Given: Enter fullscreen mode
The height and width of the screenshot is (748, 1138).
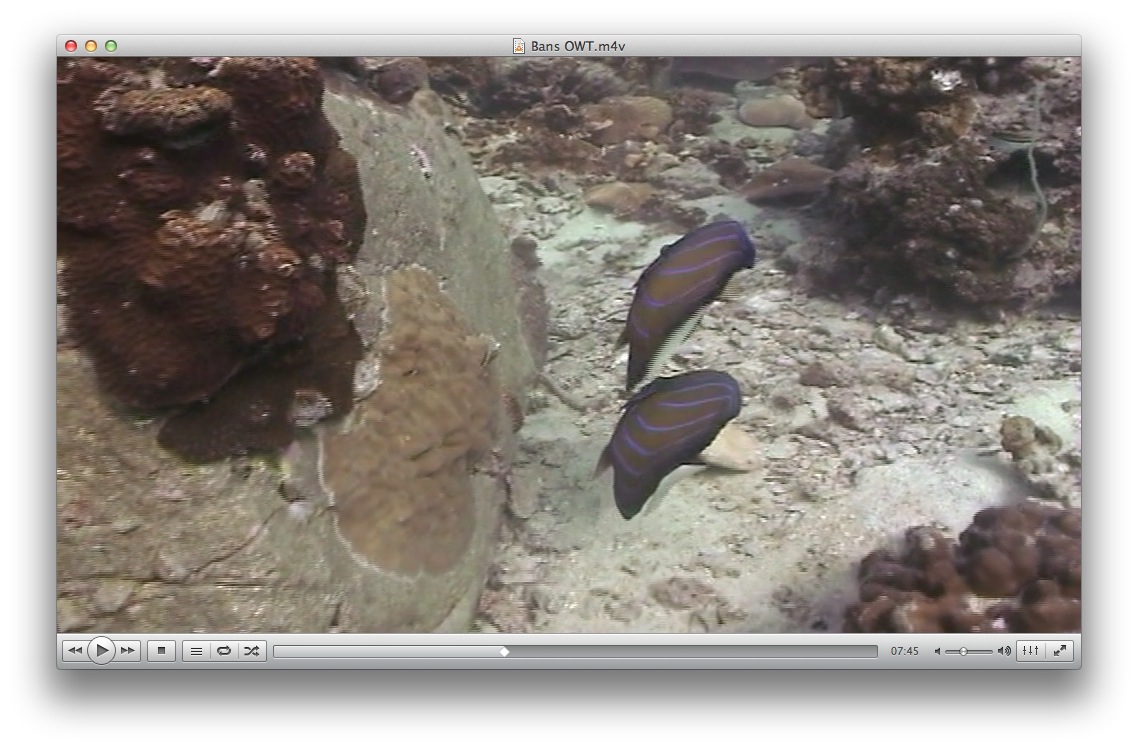Looking at the screenshot, I should click(x=1060, y=651).
